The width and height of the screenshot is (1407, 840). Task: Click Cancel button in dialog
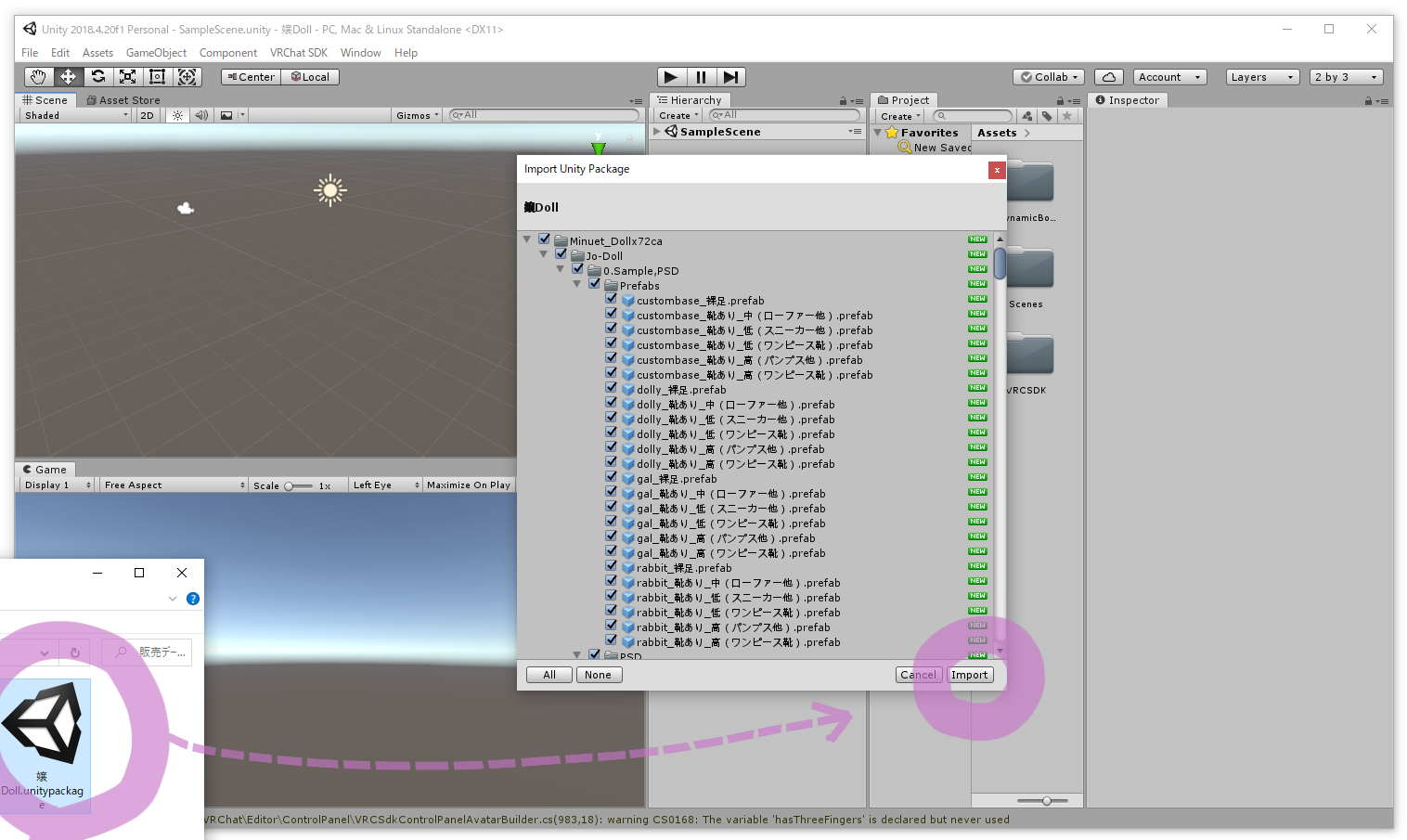pos(919,675)
